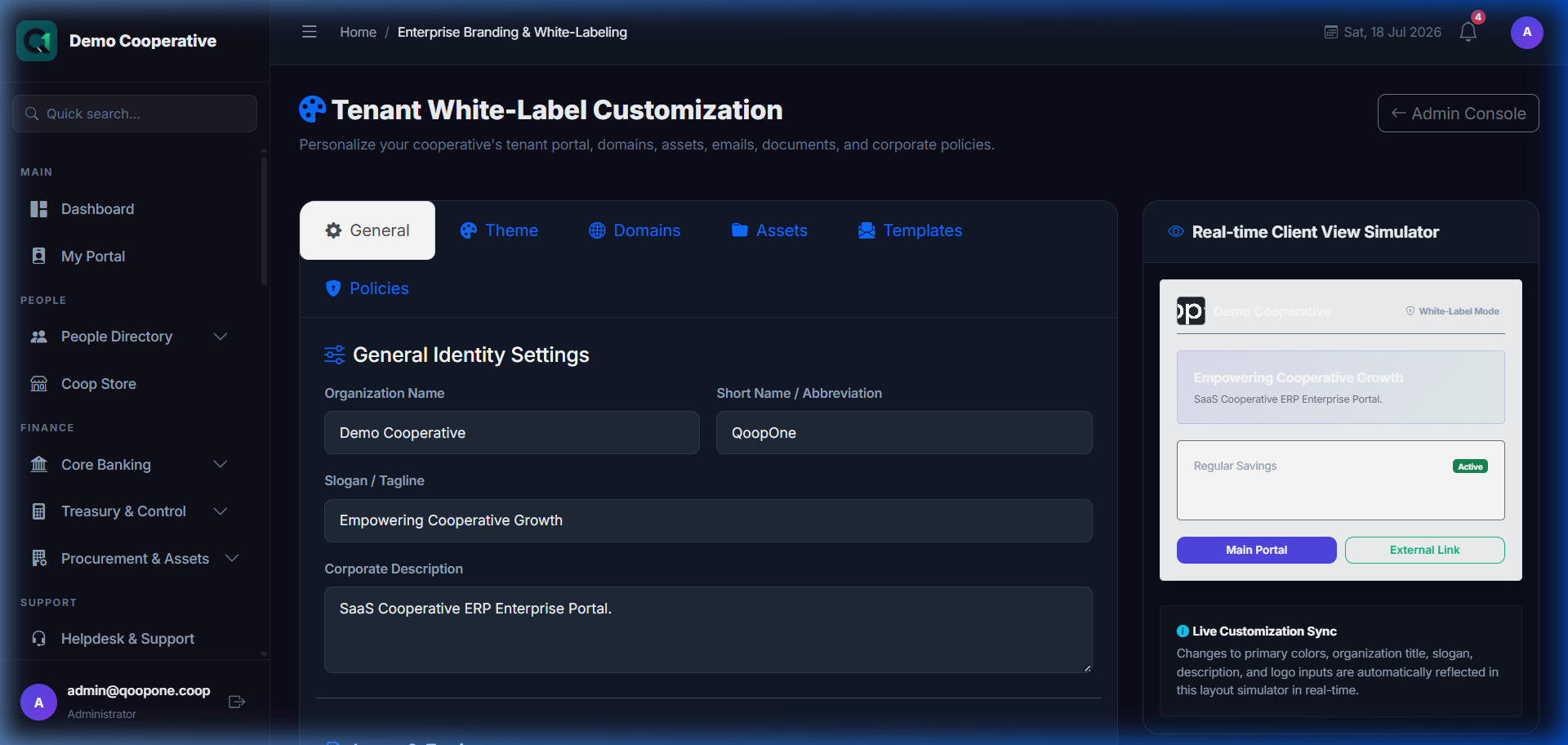Click the date Sat, 18 Jul 2026
The height and width of the screenshot is (745, 1568).
[x=1392, y=32]
